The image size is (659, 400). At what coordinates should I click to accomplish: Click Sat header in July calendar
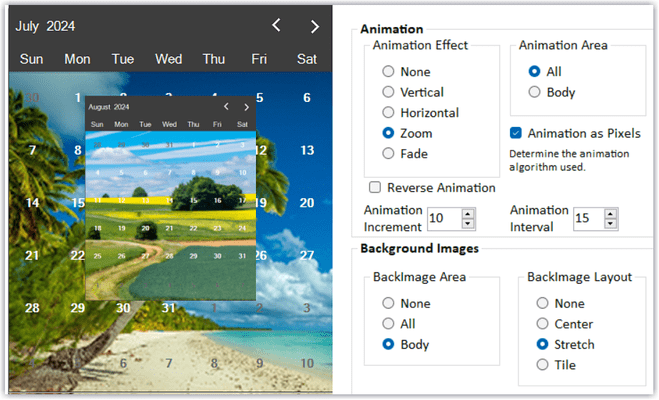pos(307,59)
